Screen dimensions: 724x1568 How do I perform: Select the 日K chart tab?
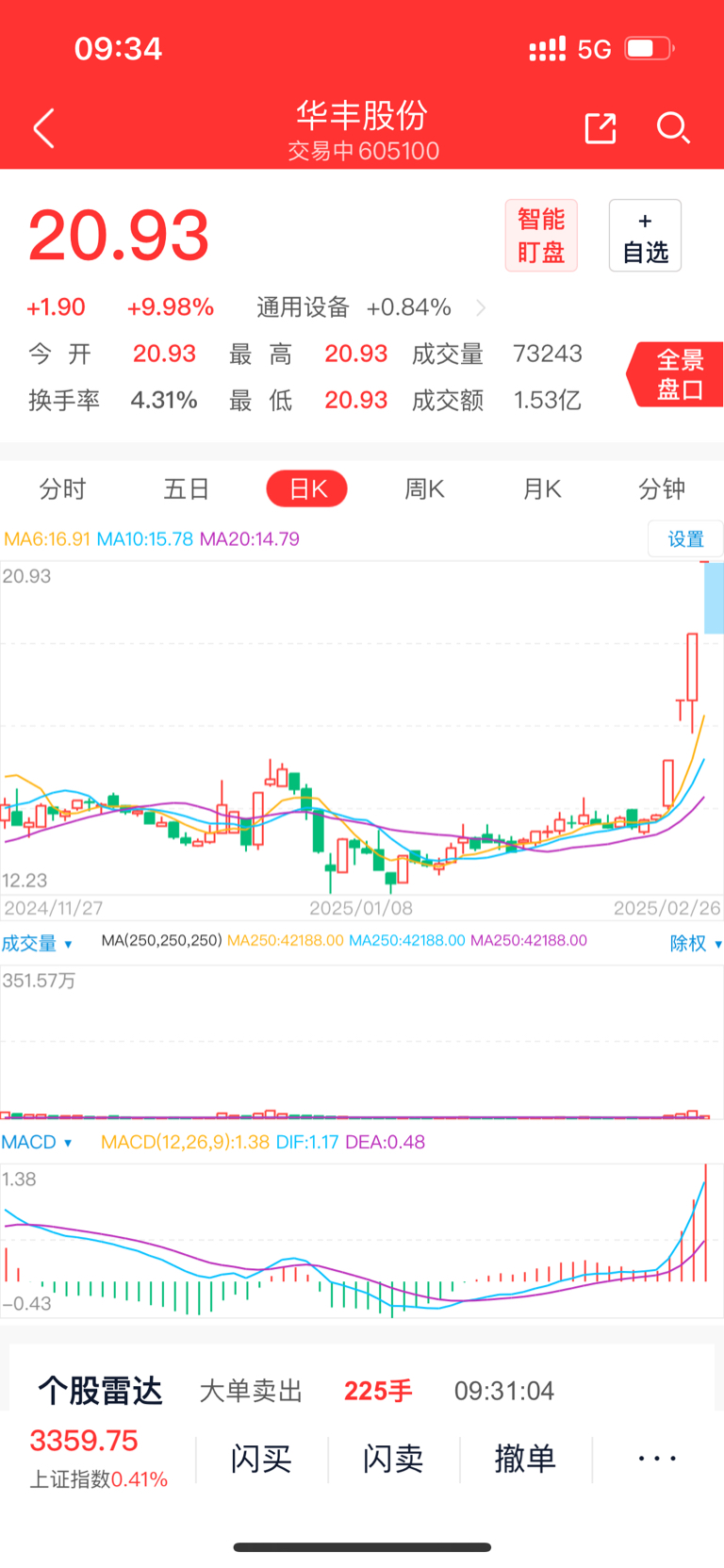(307, 488)
